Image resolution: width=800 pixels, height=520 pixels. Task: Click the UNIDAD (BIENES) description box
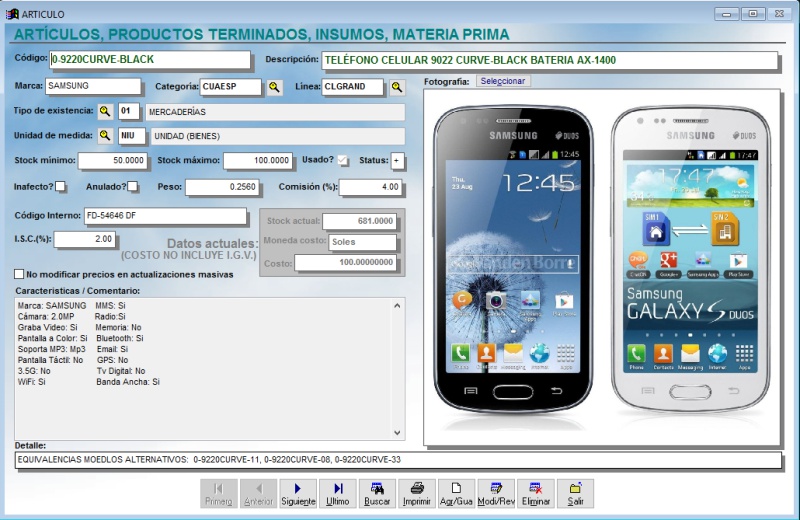(x=276, y=136)
